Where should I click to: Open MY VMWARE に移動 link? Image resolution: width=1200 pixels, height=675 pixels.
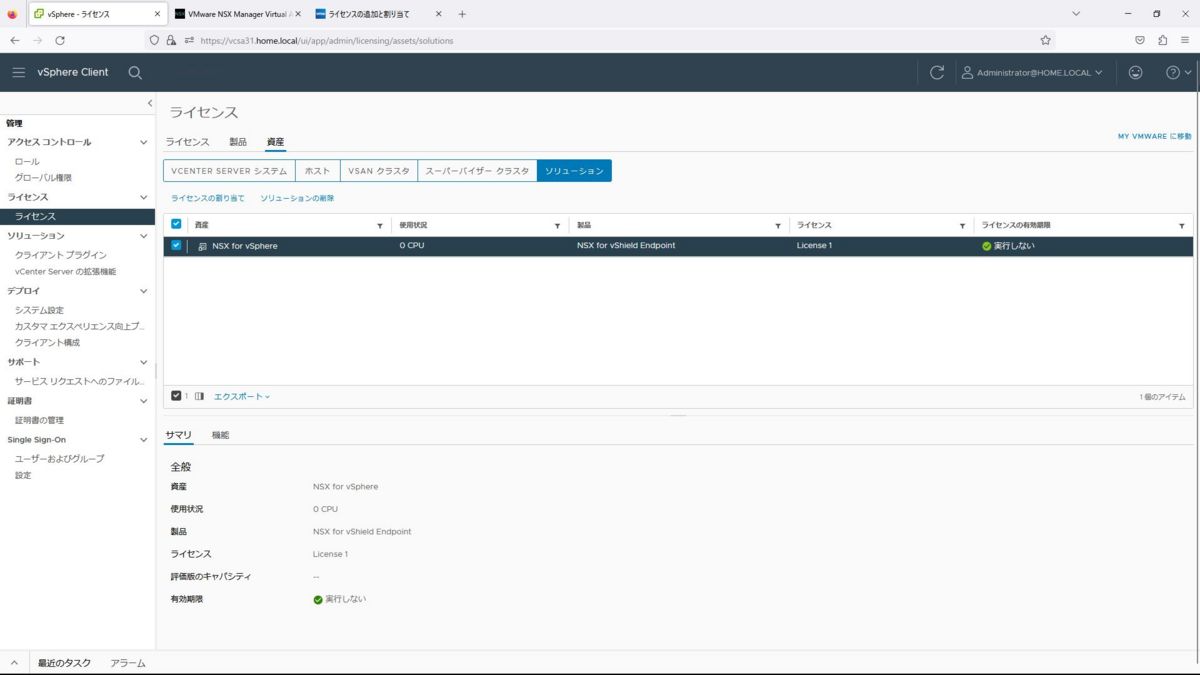click(x=1155, y=136)
